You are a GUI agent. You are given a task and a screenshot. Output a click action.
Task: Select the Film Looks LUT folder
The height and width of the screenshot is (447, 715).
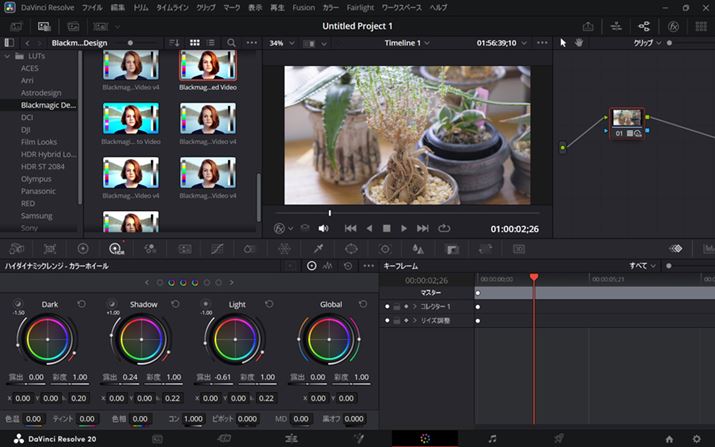pyautogui.click(x=40, y=142)
